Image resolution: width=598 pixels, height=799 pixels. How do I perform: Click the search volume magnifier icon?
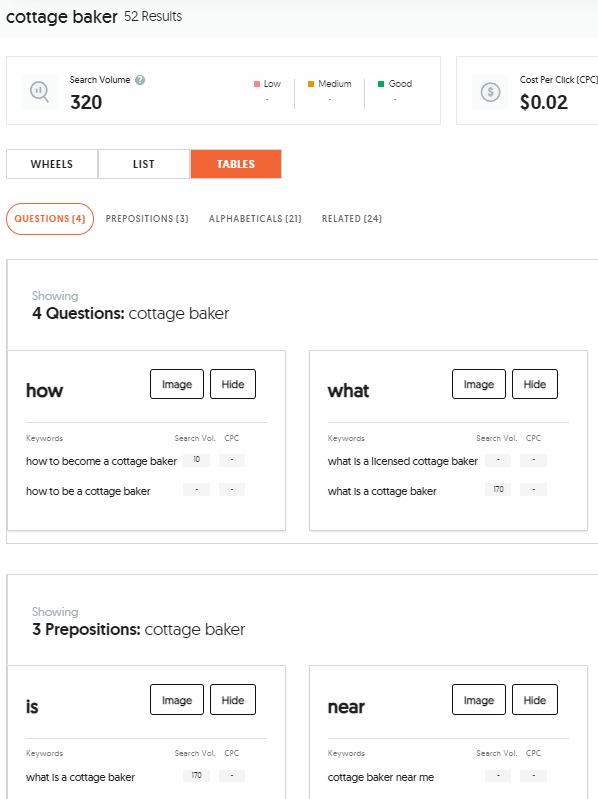40,92
